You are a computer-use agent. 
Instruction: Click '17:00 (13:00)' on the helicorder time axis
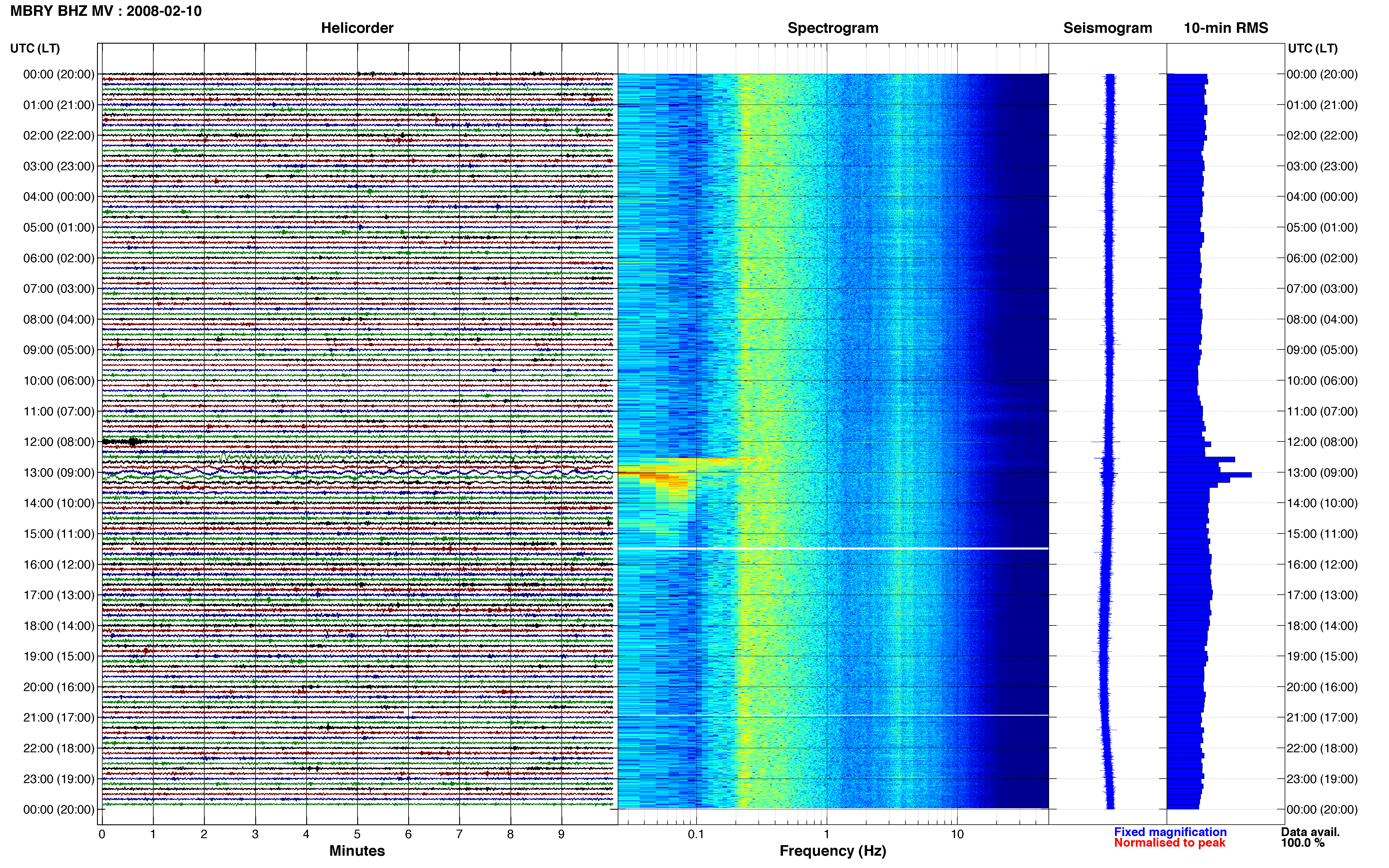pos(59,595)
